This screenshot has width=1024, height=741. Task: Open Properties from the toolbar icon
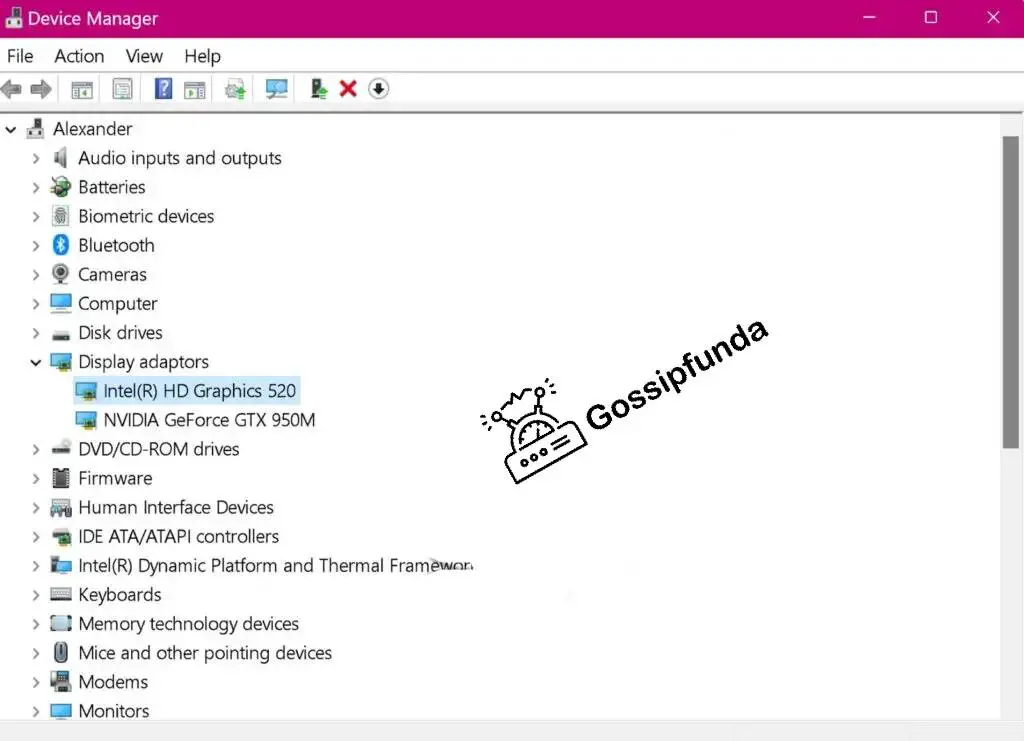point(122,89)
